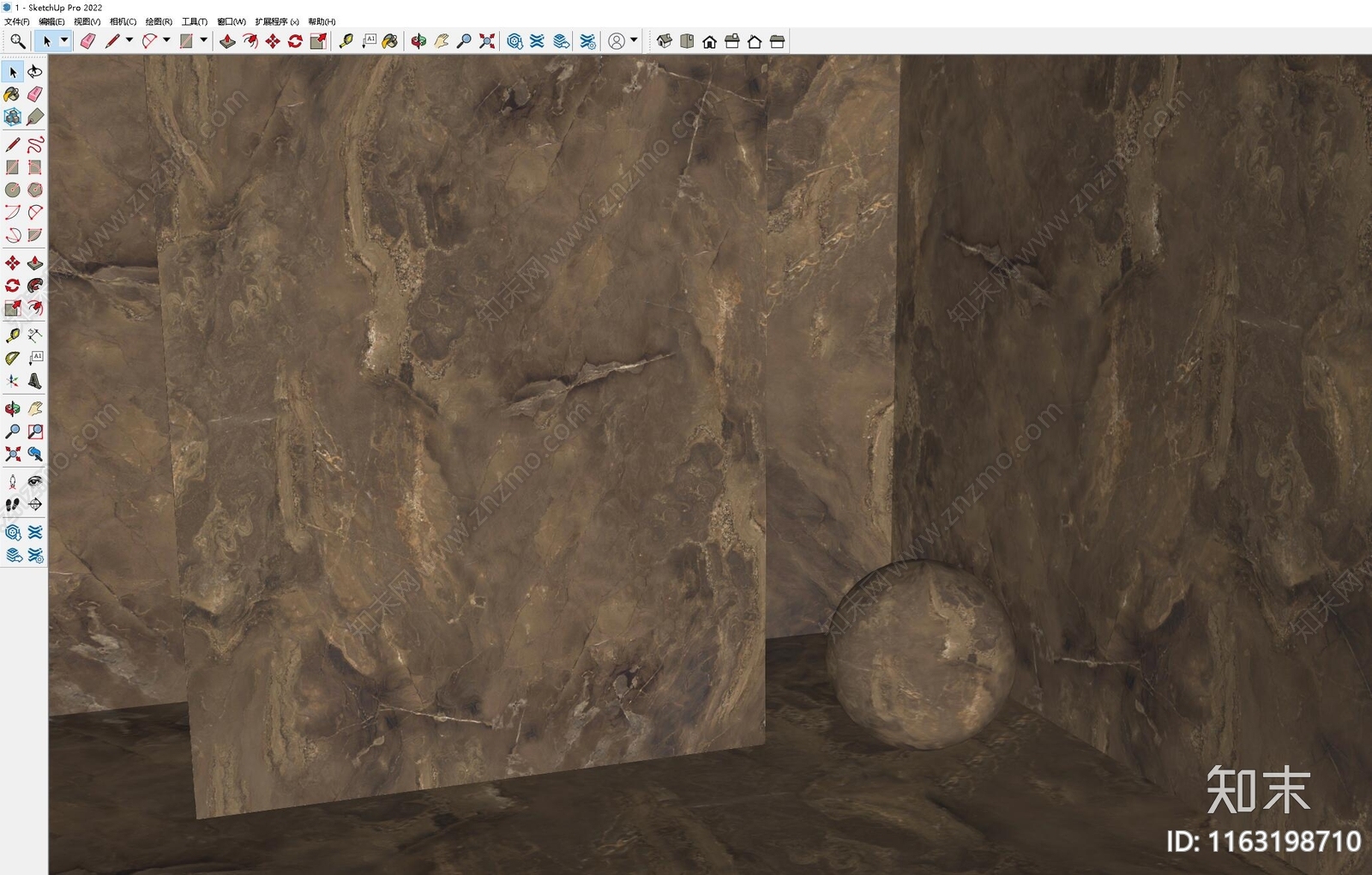The width and height of the screenshot is (1372, 875).
Task: Switch to the Front view house icon
Action: click(709, 41)
